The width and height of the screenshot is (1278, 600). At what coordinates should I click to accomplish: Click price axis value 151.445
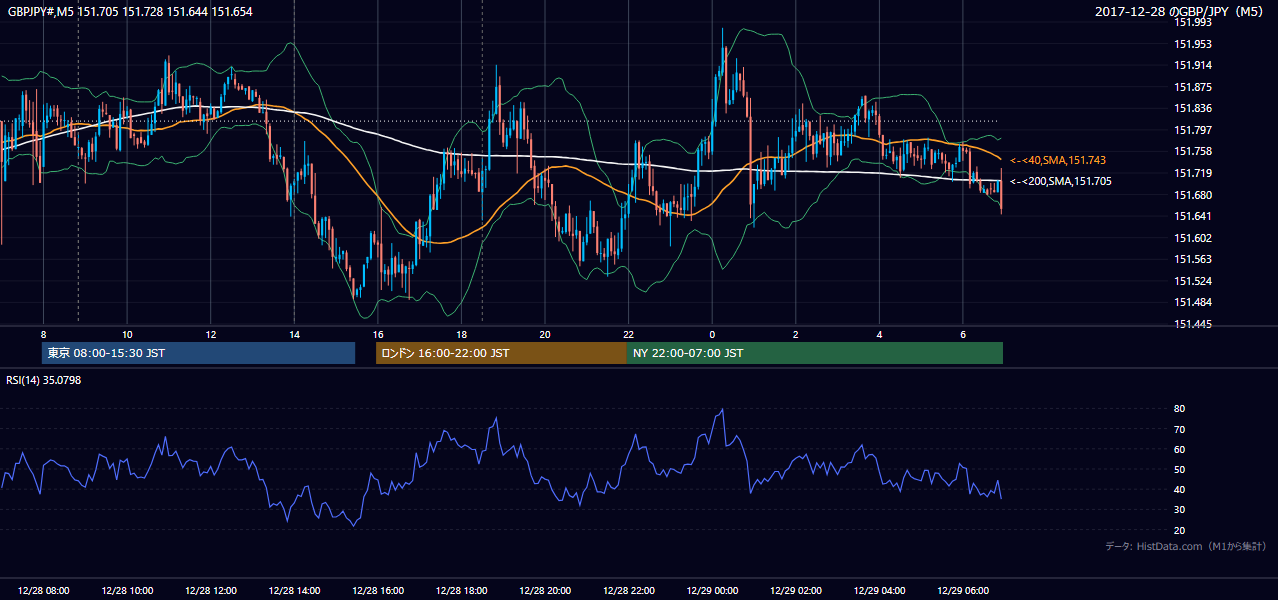pyautogui.click(x=1193, y=324)
